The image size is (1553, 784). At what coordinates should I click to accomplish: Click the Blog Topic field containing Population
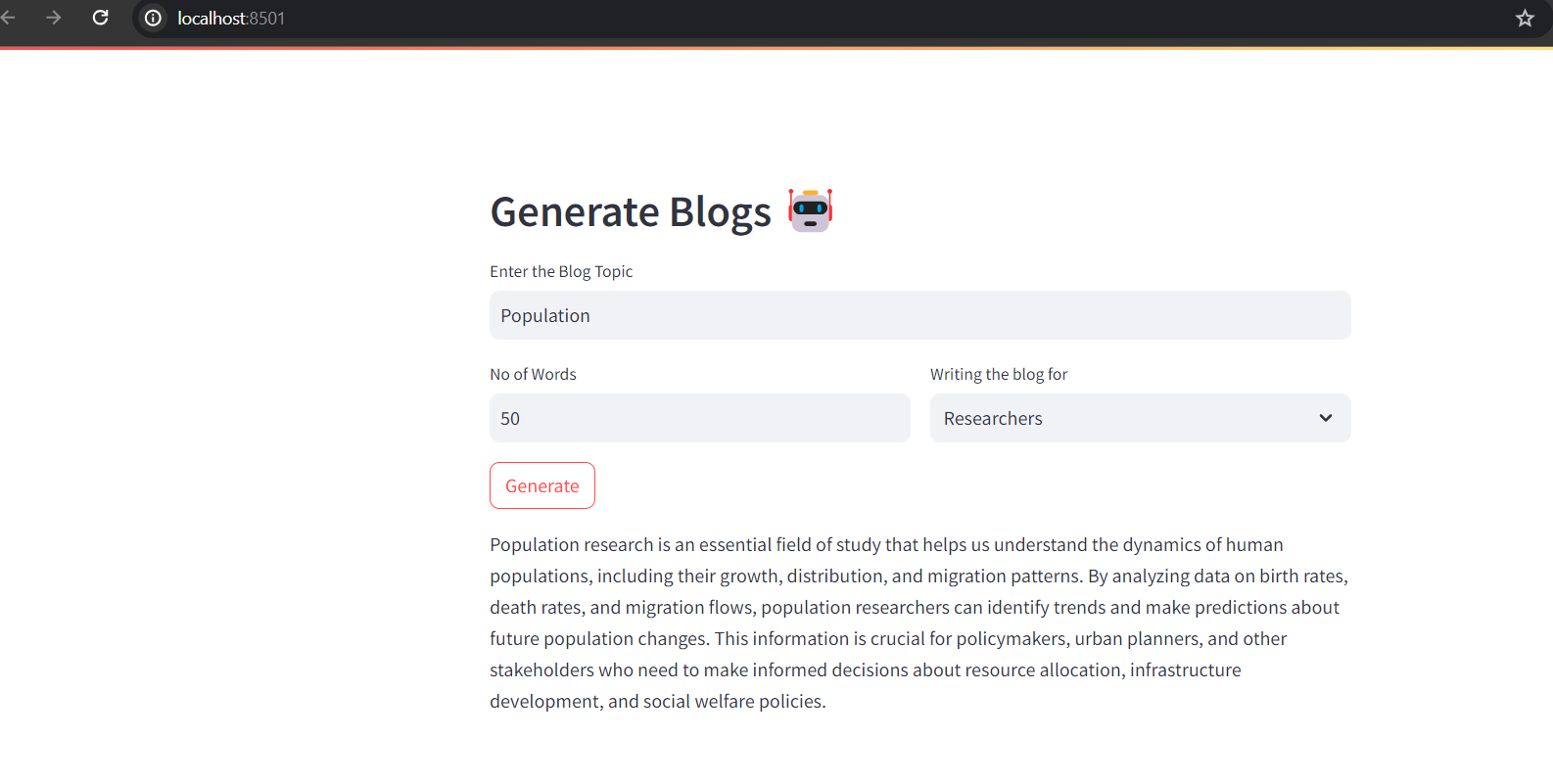[919, 315]
